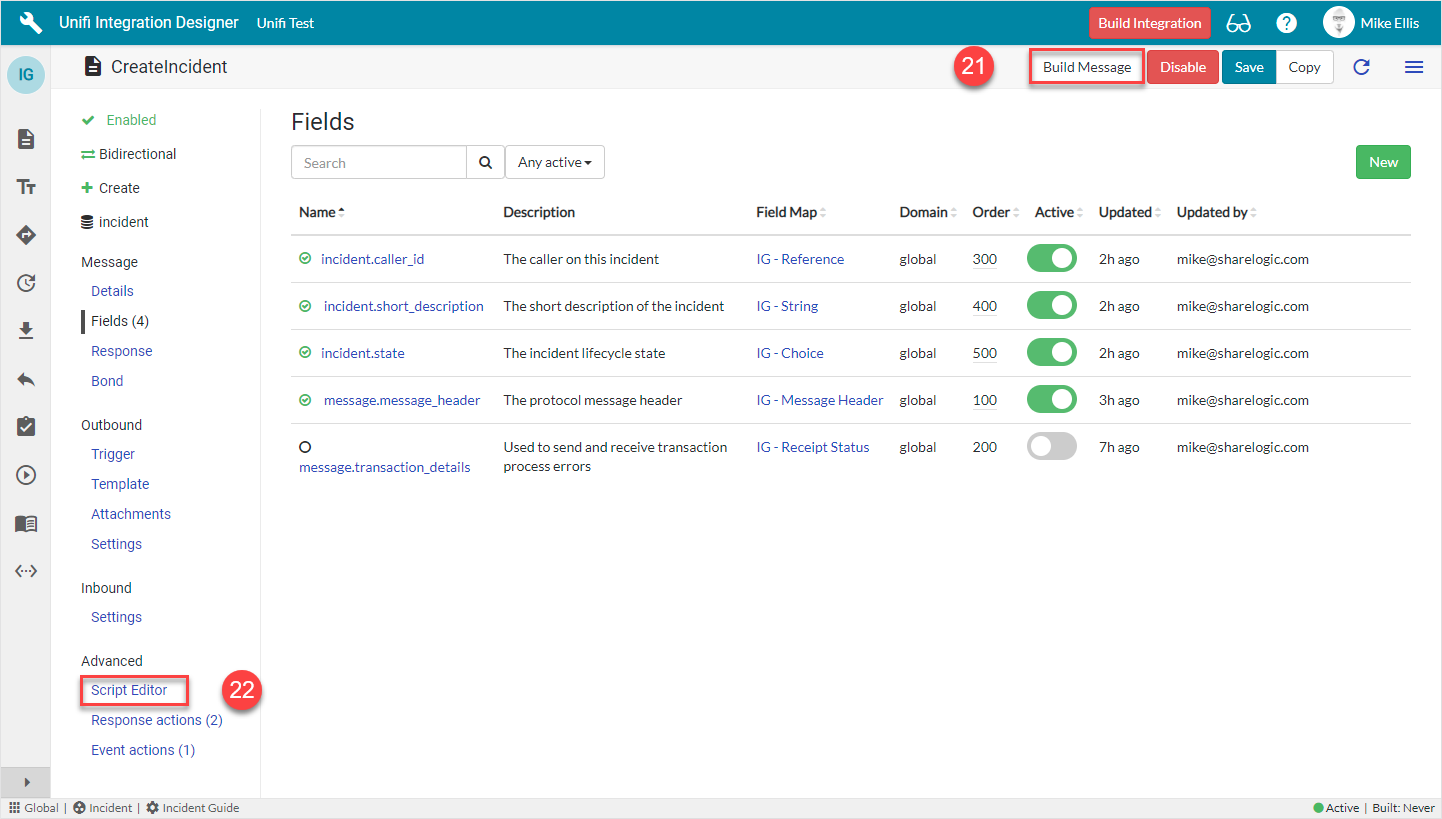
Task: Expand the left sidebar with arrow
Action: 26,782
